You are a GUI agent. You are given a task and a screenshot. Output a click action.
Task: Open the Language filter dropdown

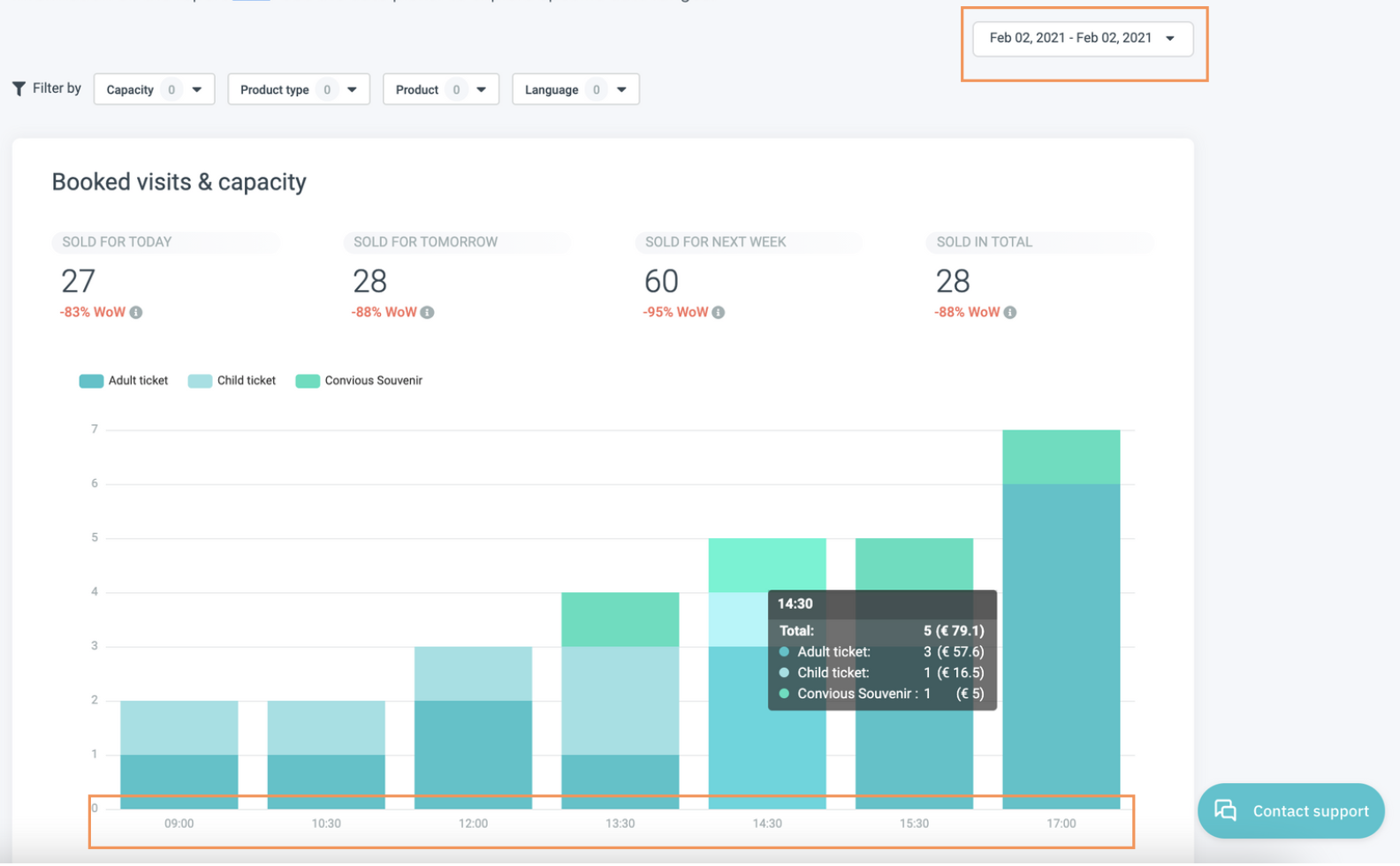point(574,89)
